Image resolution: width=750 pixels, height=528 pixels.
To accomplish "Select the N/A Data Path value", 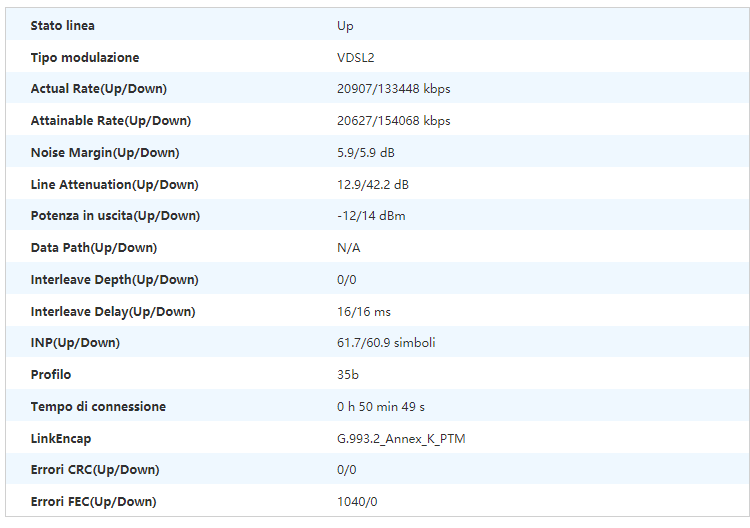I will click(347, 248).
